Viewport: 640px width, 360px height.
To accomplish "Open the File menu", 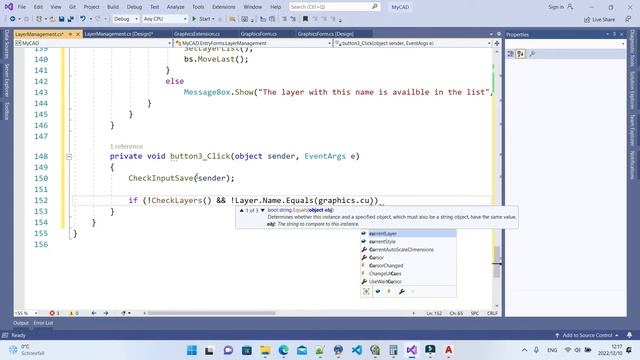I will [x=22, y=7].
